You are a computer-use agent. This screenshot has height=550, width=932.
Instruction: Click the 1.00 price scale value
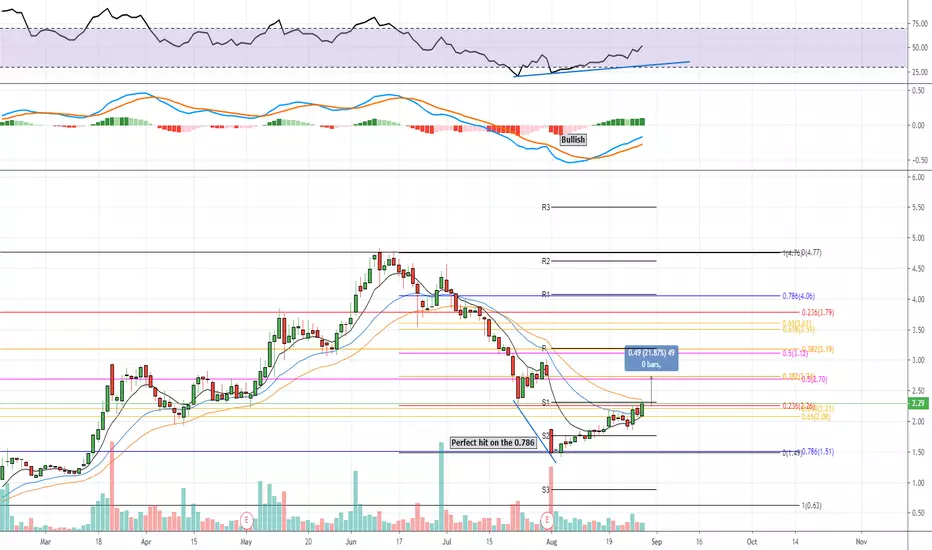click(x=920, y=483)
